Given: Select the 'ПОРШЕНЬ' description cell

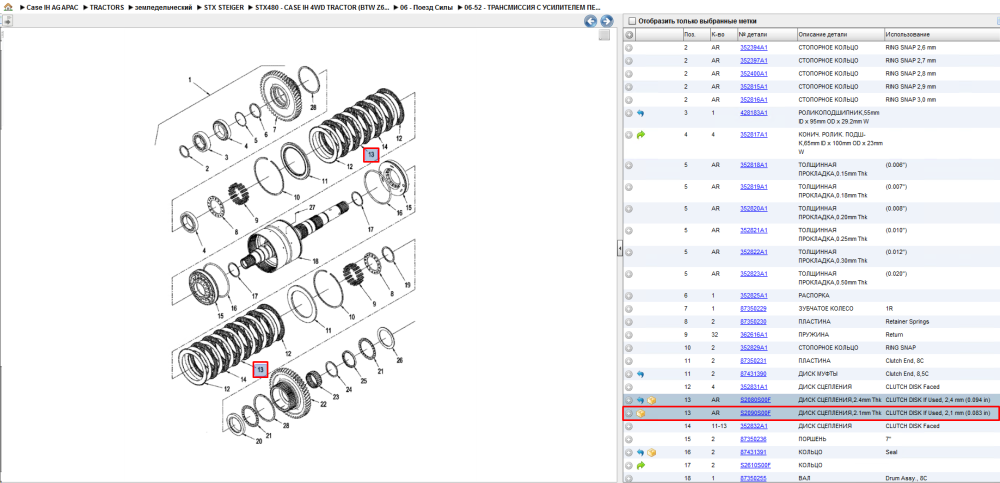Looking at the screenshot, I should [x=812, y=439].
